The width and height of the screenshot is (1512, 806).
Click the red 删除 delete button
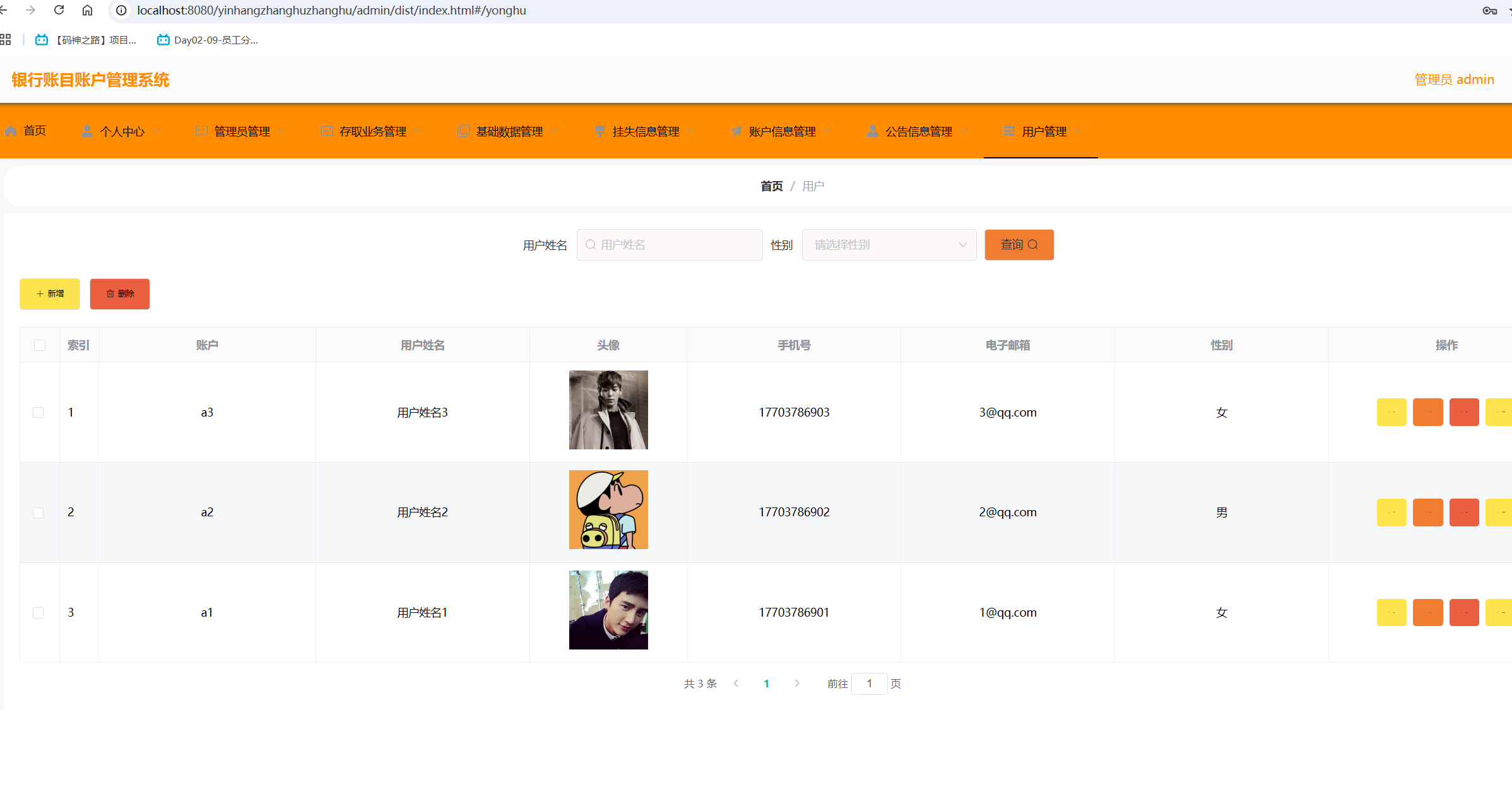[x=119, y=293]
